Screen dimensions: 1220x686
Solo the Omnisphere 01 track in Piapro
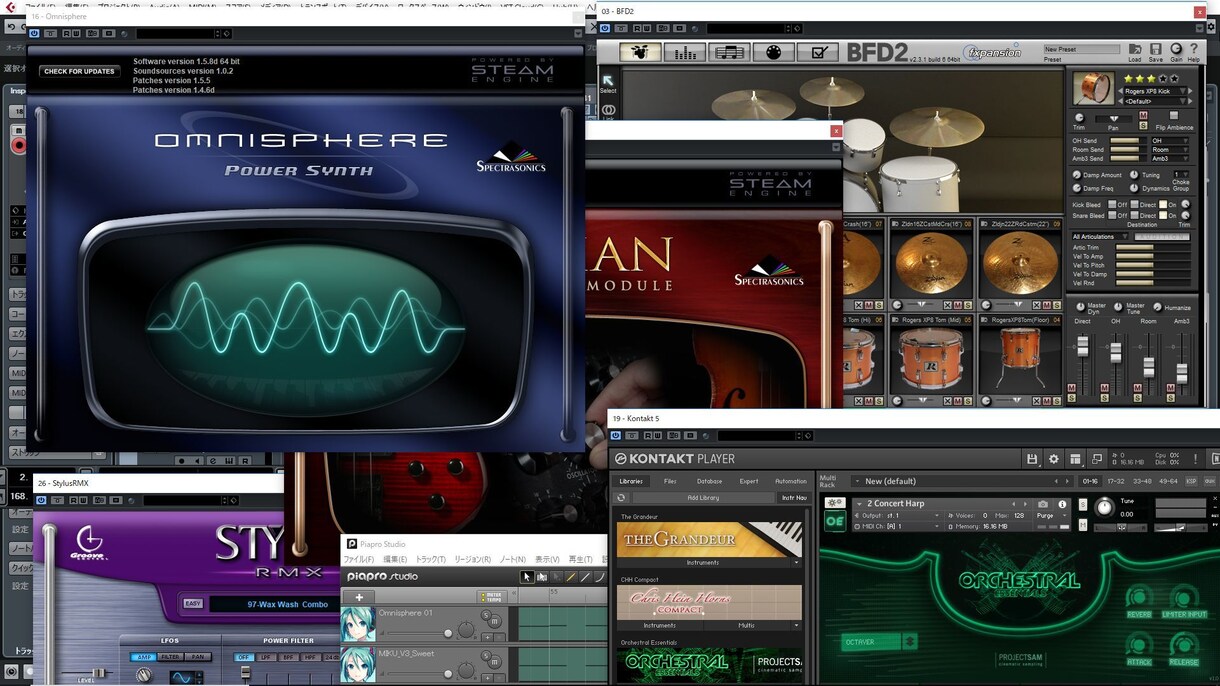click(x=486, y=615)
